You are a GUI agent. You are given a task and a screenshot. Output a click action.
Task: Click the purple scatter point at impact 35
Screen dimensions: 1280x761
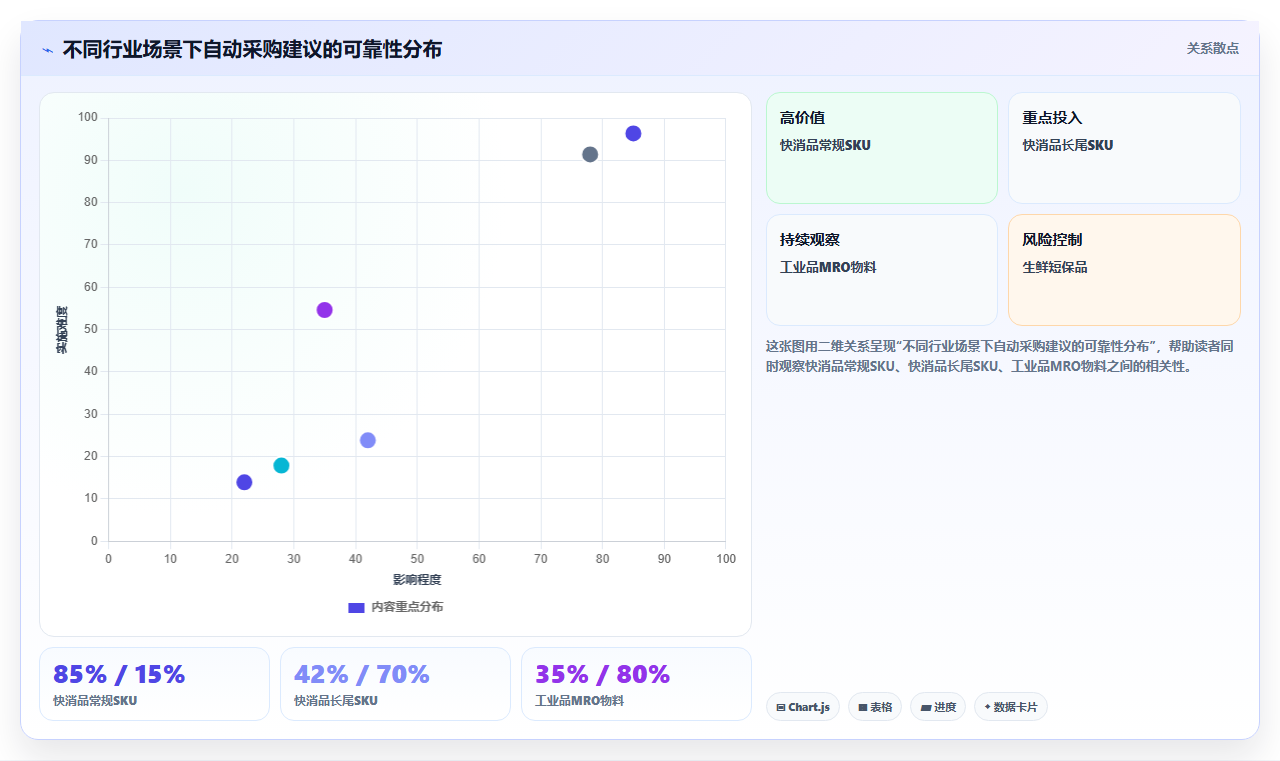coord(324,310)
